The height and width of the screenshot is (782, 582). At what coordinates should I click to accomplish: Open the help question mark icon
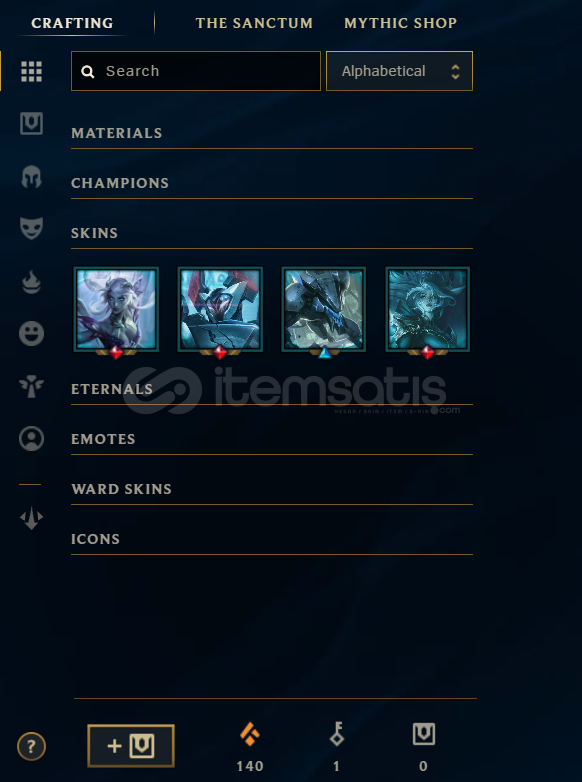[x=31, y=747]
